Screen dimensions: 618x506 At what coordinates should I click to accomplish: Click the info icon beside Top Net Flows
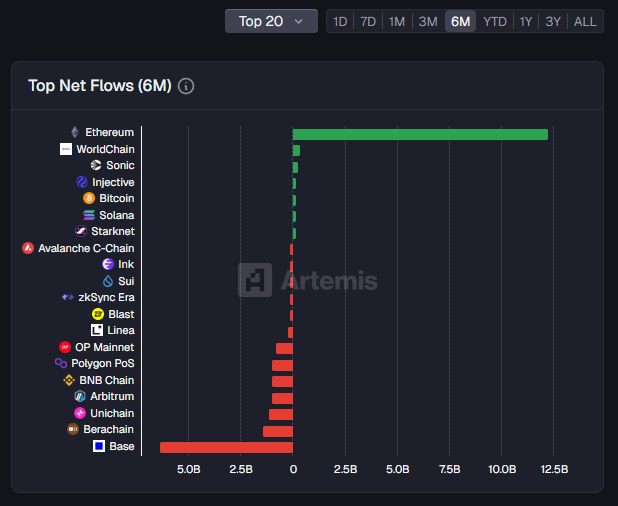pos(186,86)
